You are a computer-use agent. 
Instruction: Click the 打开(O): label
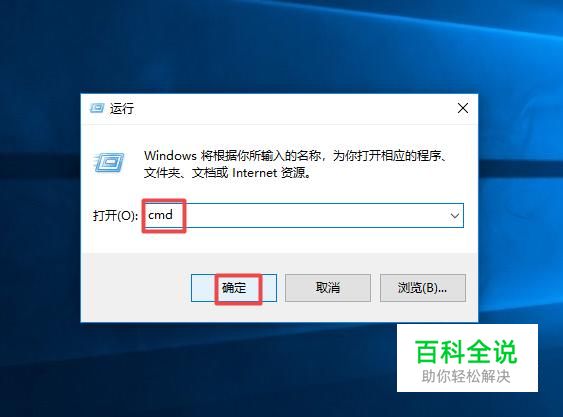click(x=115, y=216)
